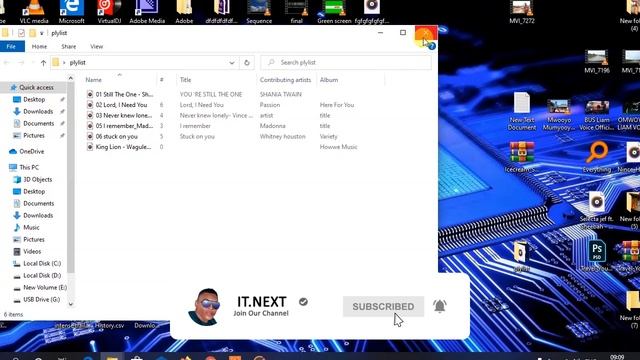
Task: Select Icecream WinRAR archive desktop icon
Action: coord(522,157)
